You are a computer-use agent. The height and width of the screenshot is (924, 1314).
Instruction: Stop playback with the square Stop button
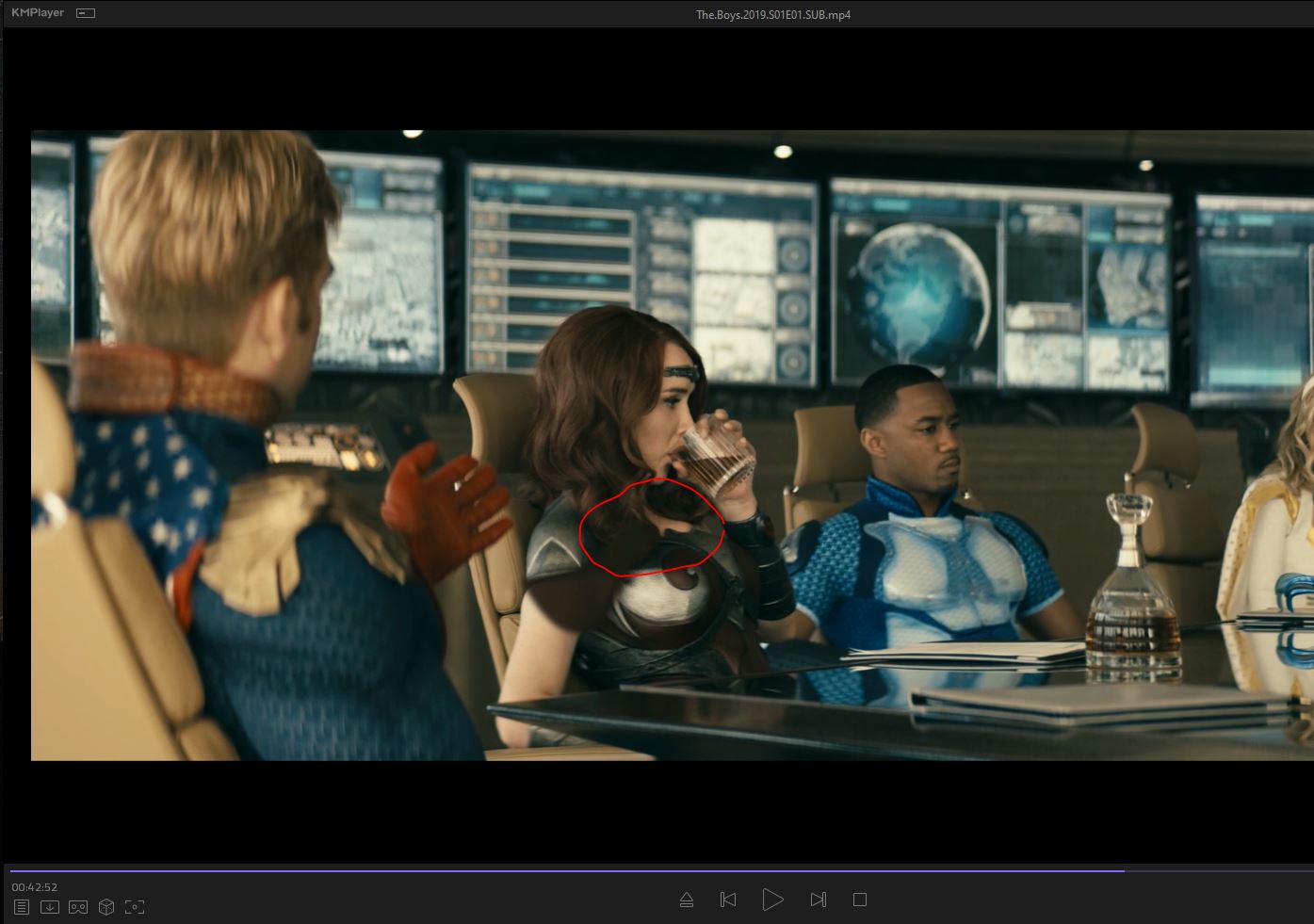point(859,900)
